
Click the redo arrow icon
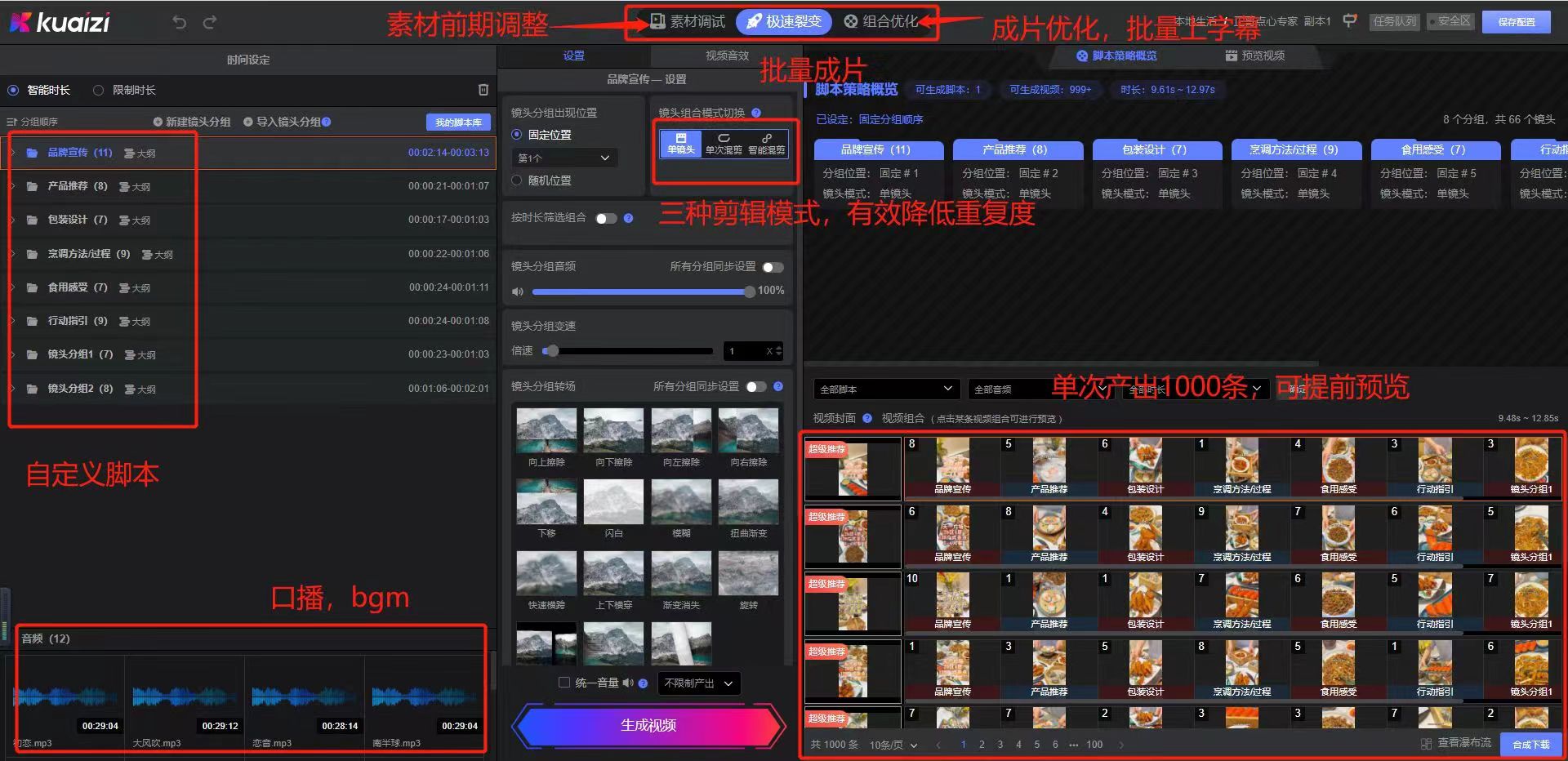(x=210, y=23)
